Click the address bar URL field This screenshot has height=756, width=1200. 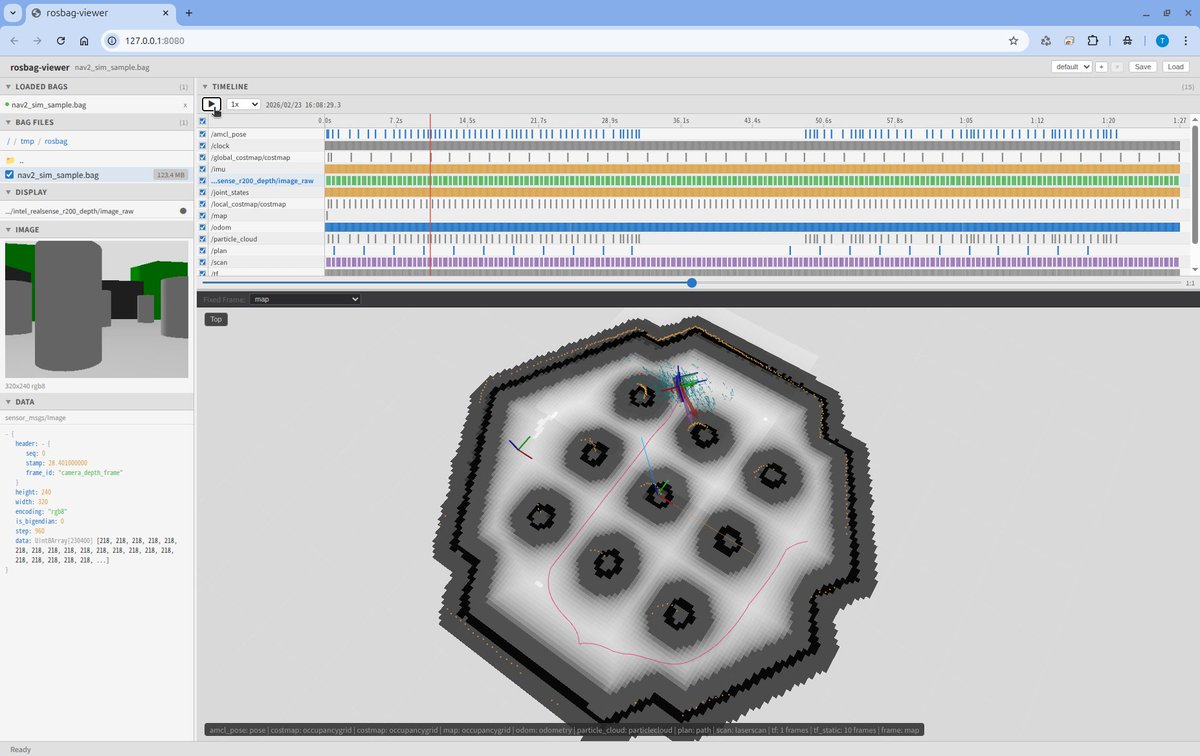[560, 41]
